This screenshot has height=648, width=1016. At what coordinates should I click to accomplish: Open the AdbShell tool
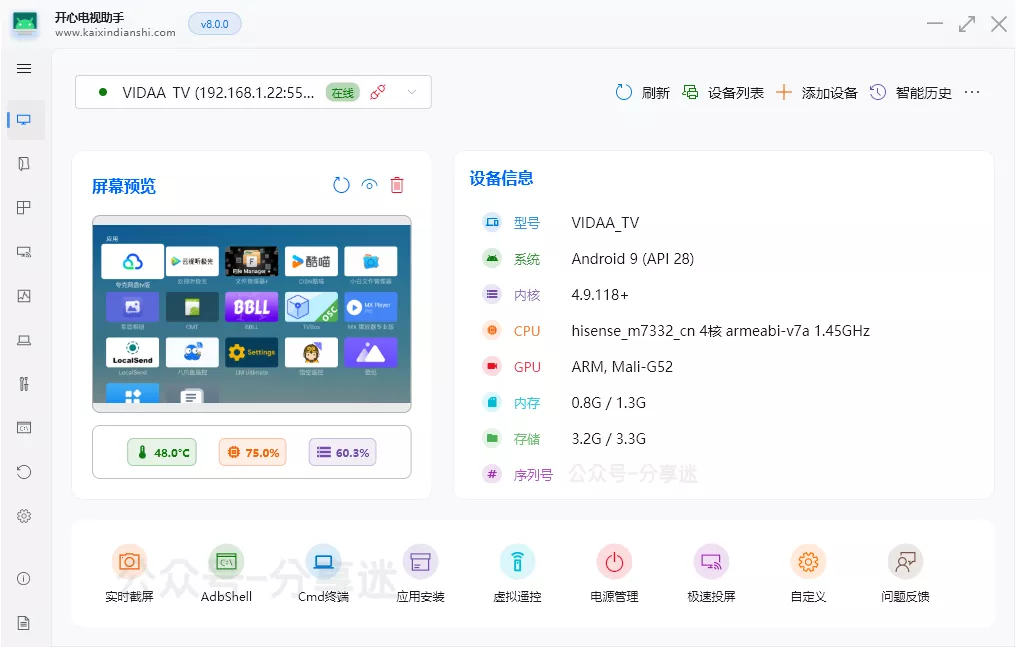coord(226,562)
